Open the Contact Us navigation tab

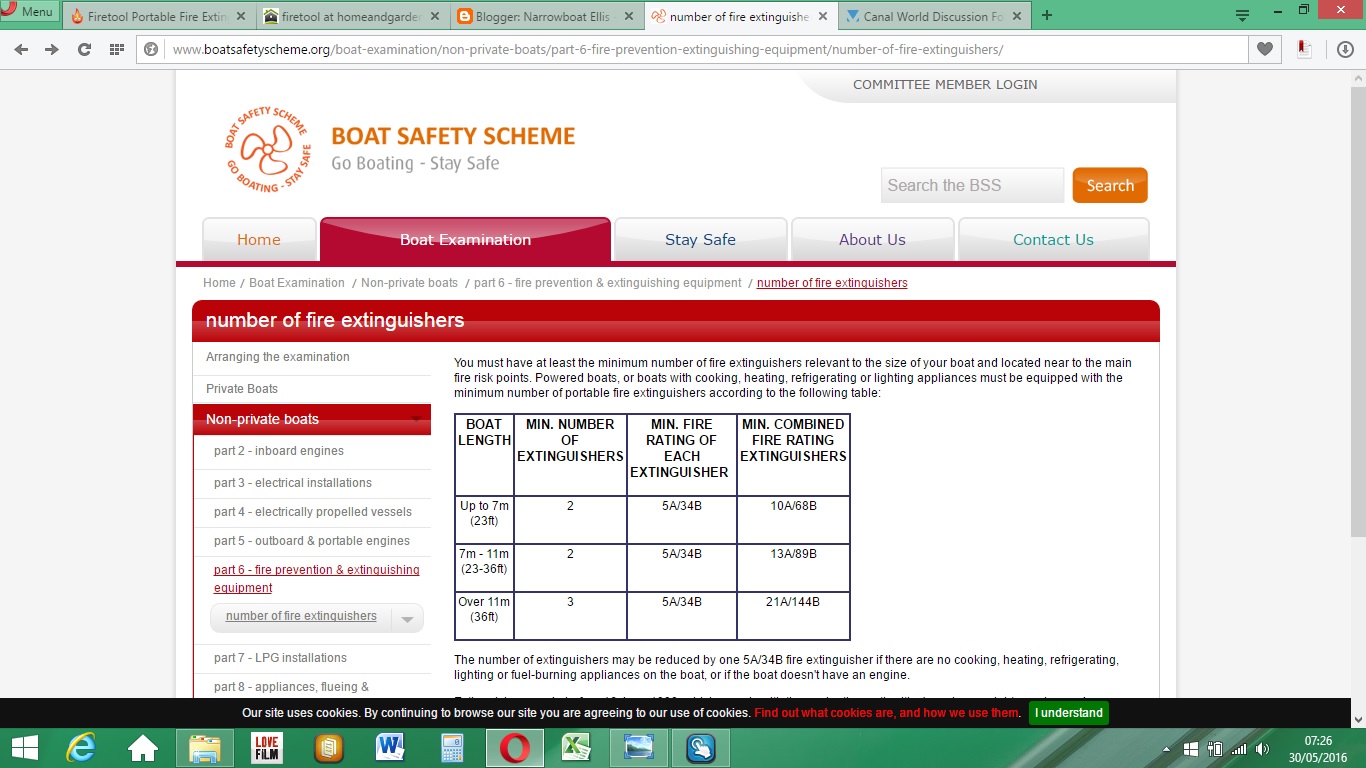(1053, 240)
